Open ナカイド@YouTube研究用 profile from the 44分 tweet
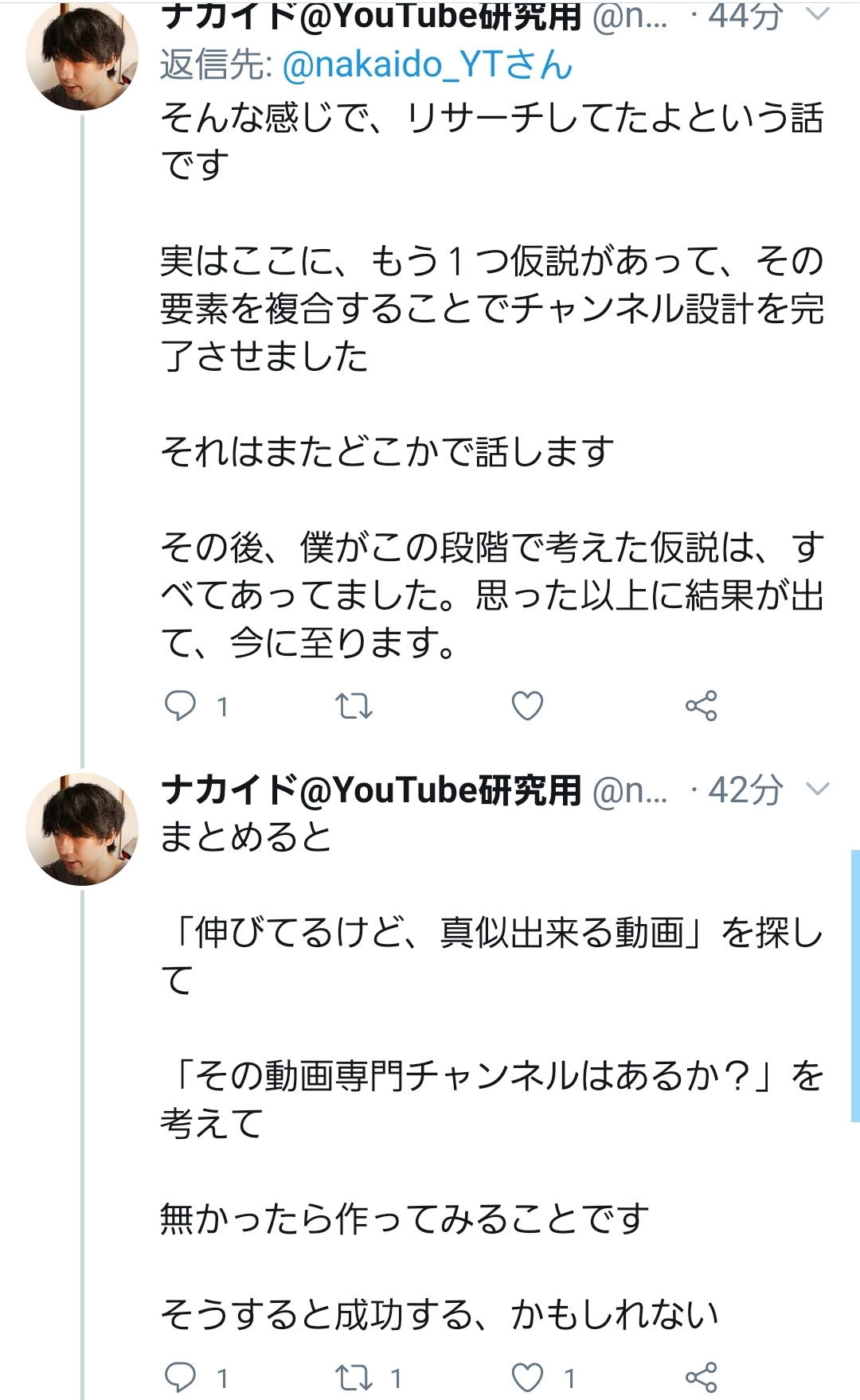Image resolution: width=860 pixels, height=1400 pixels. [371, 16]
